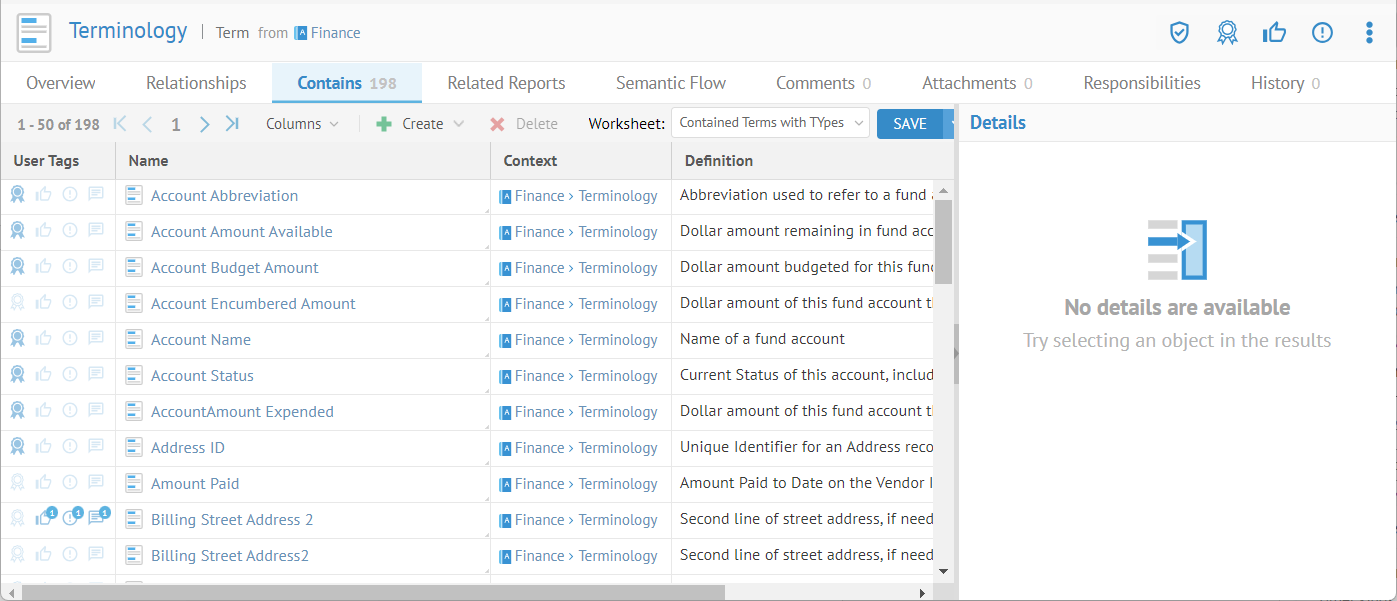
Task: Toggle thumbs-up tag on Billing Street Address 2
Action: [44, 518]
